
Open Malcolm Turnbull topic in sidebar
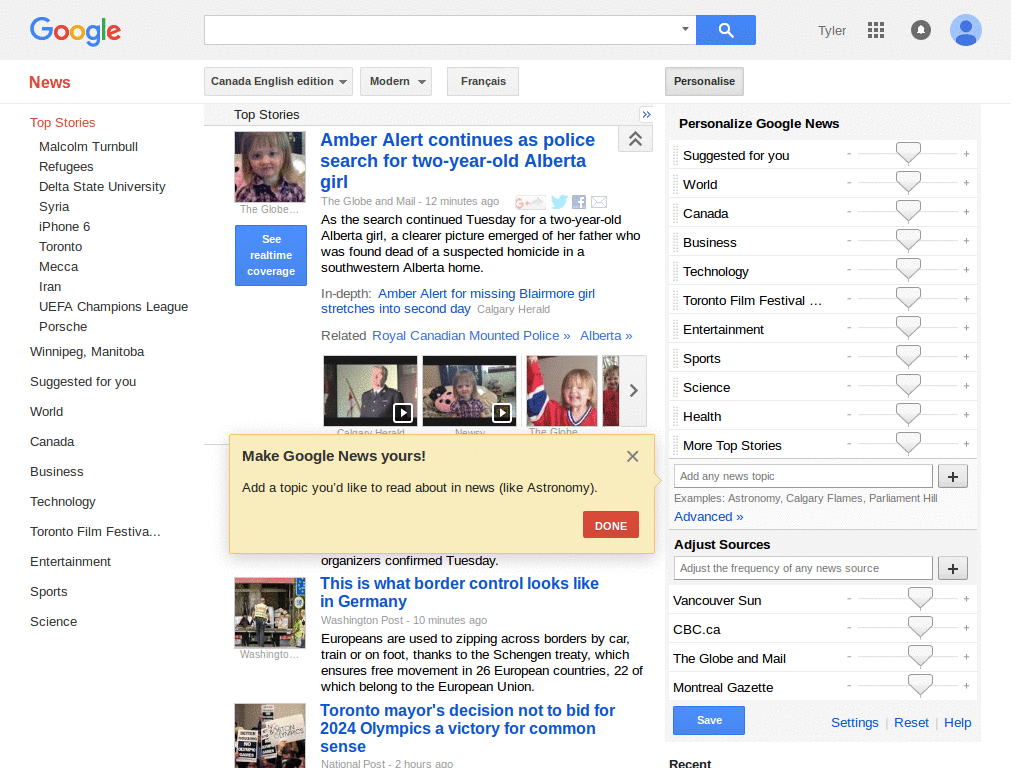[88, 147]
